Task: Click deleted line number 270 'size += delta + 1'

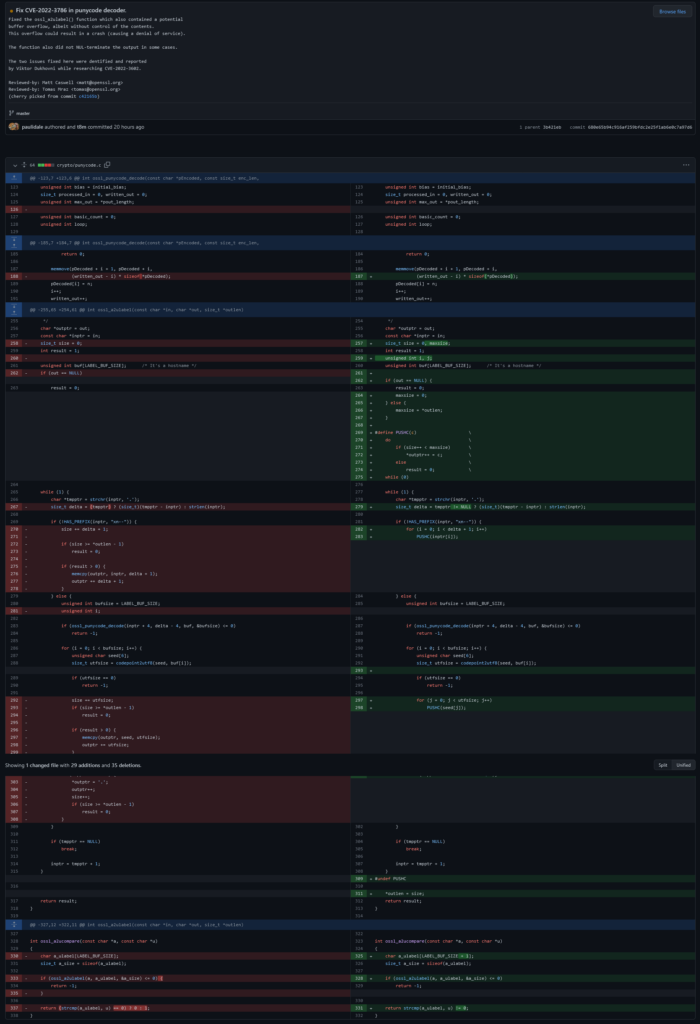Action: click(14, 529)
